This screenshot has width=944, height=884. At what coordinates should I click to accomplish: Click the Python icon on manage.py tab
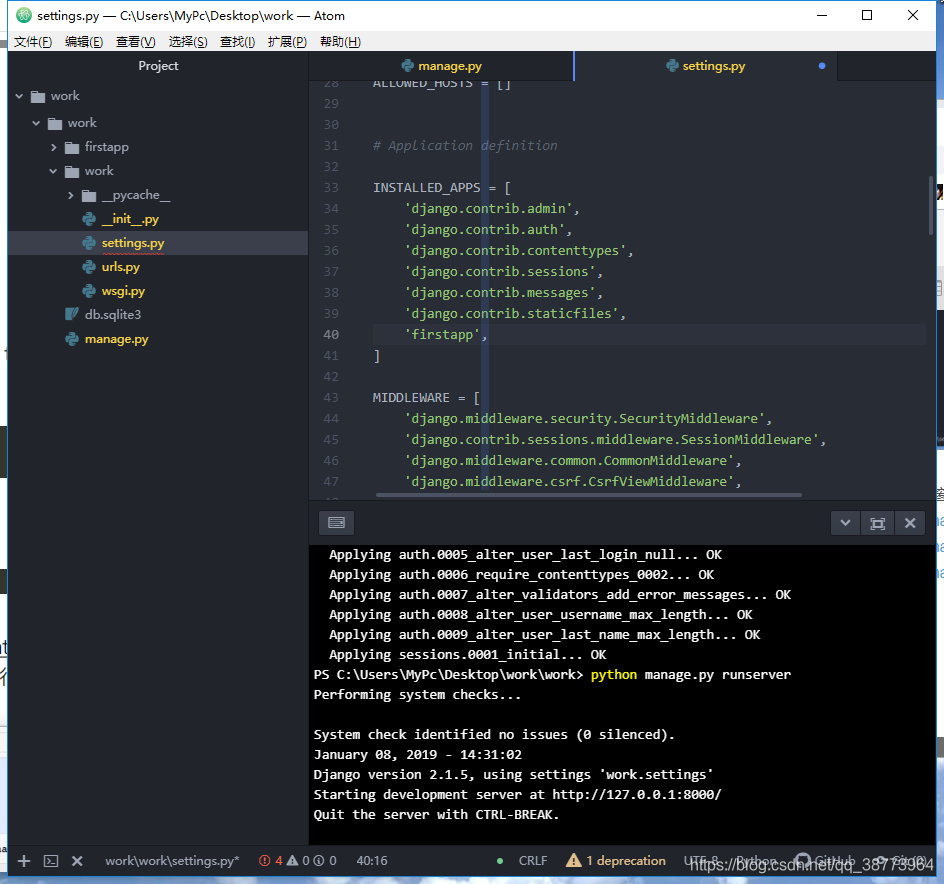pos(408,66)
